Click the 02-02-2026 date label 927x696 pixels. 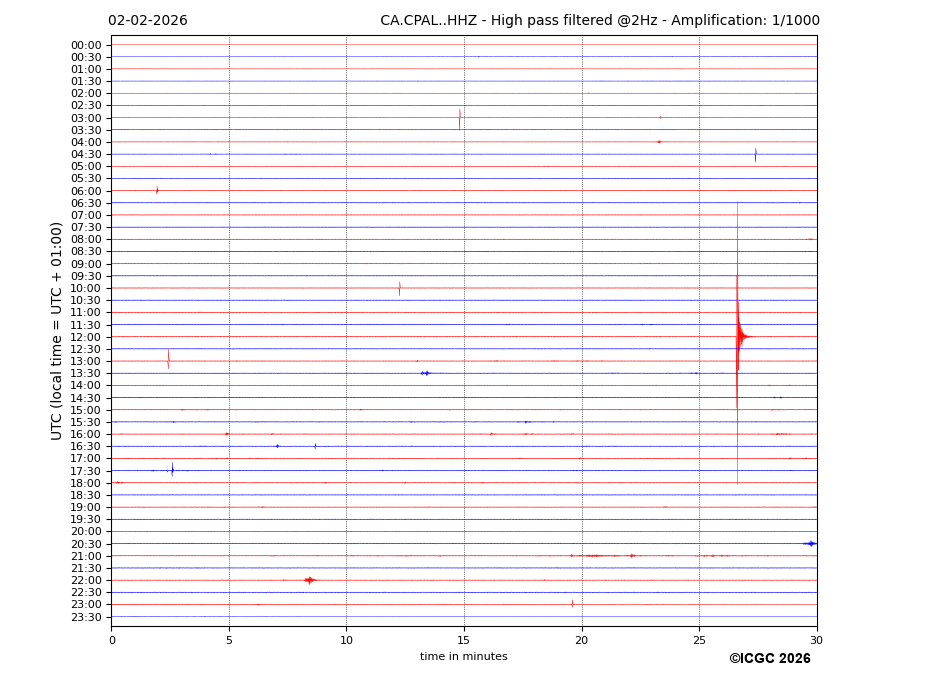148,21
